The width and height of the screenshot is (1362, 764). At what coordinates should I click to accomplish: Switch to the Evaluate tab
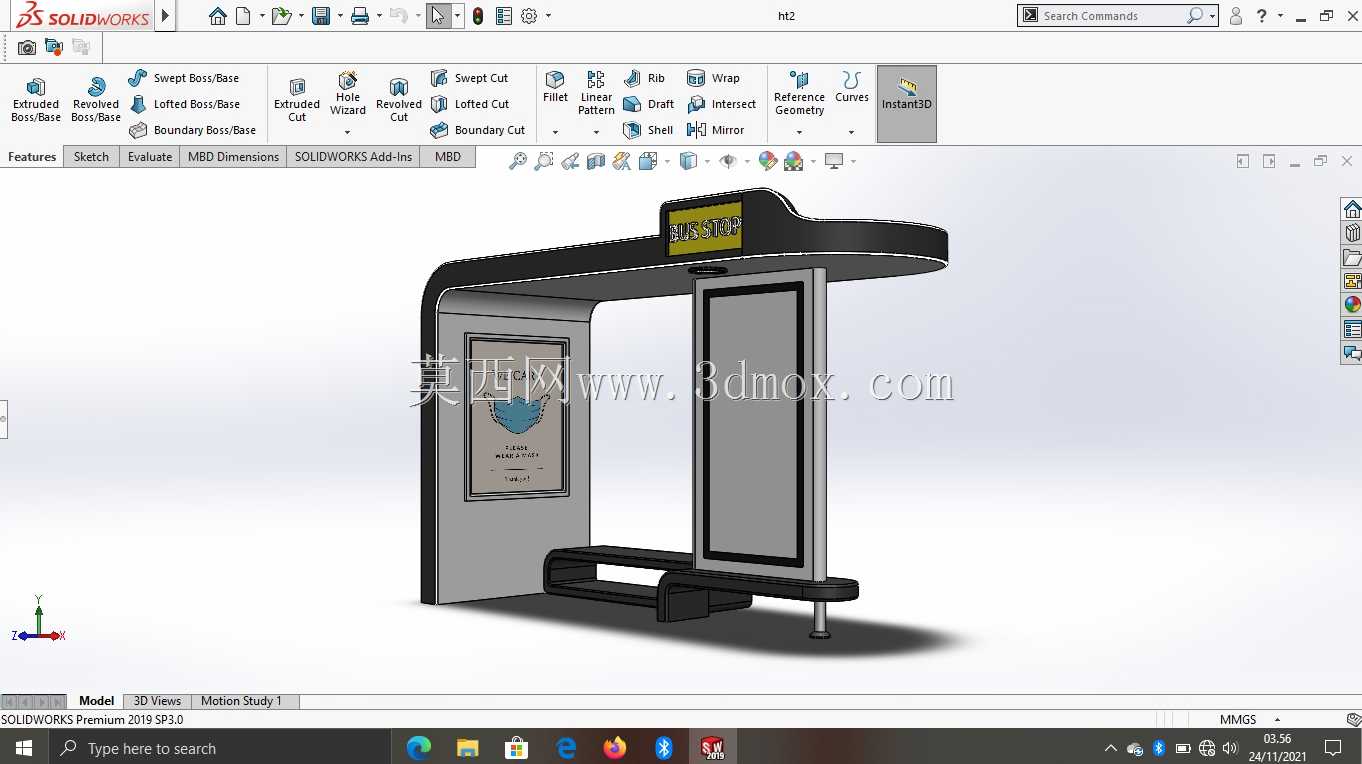[150, 157]
